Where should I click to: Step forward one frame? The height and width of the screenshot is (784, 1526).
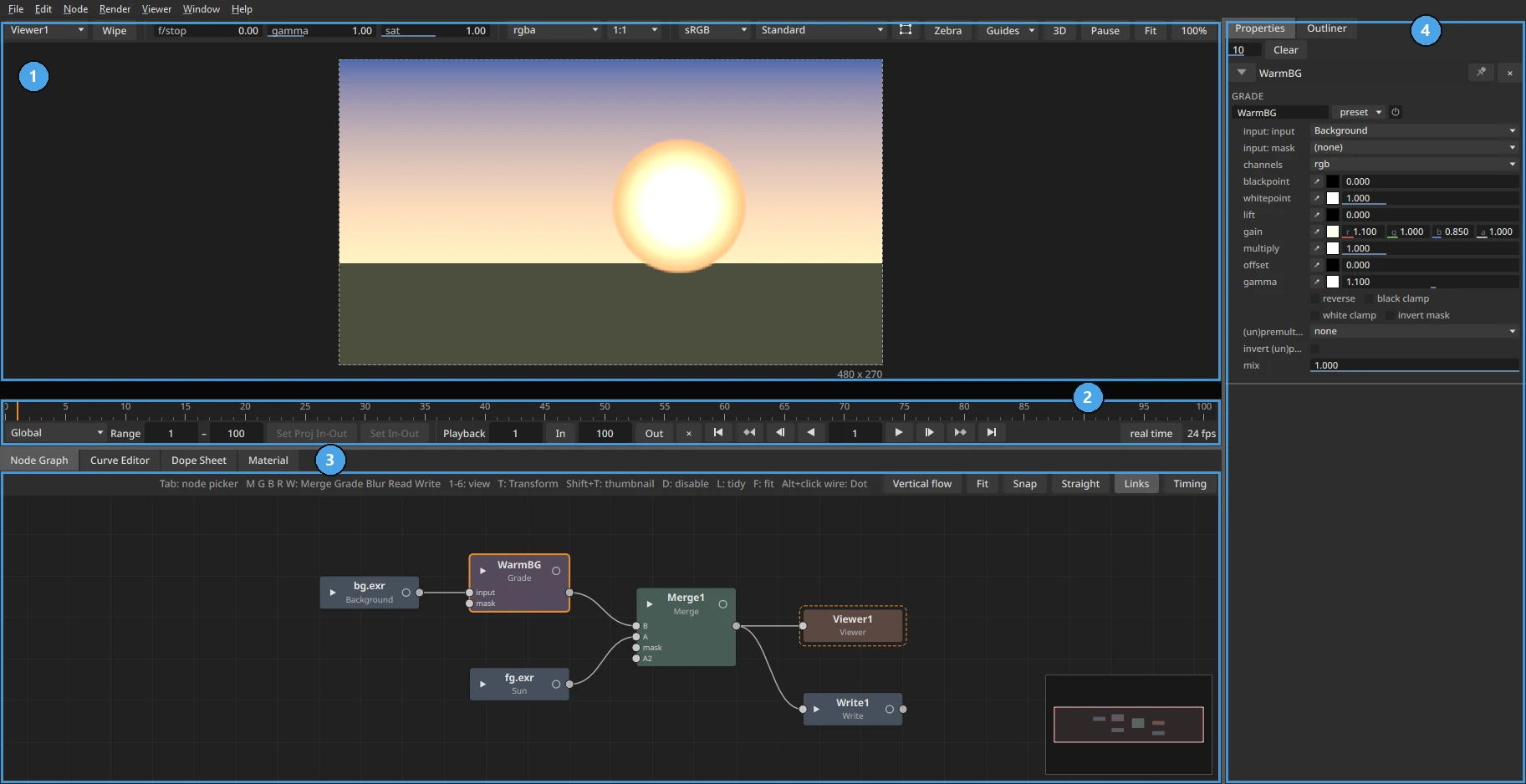coord(930,433)
